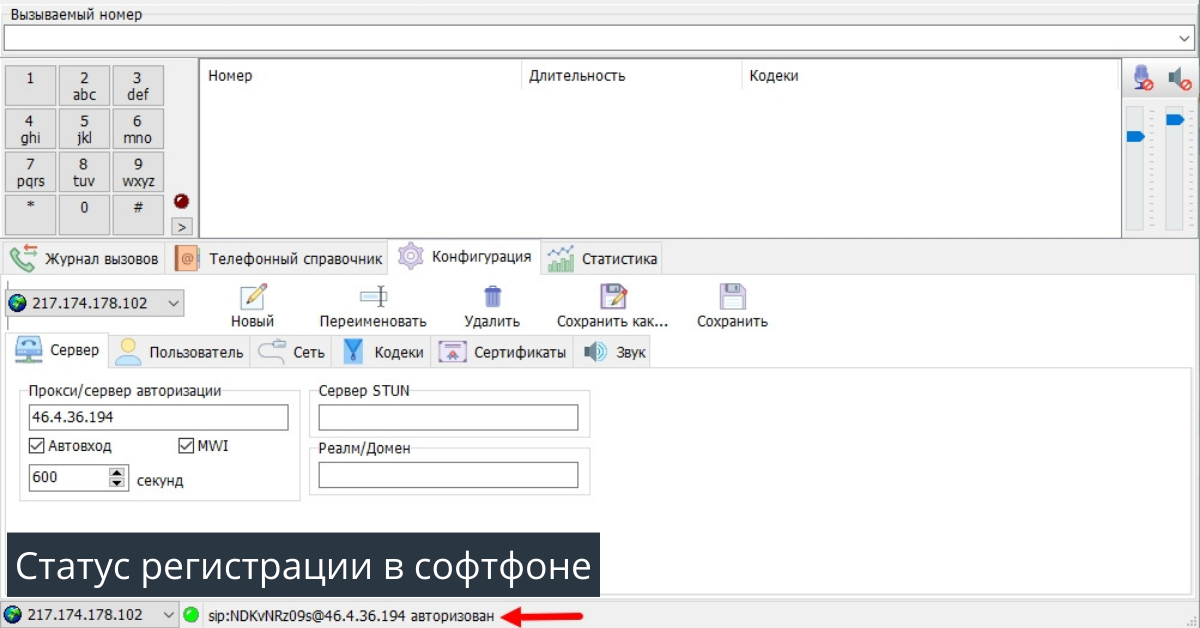Click inside the Прокси/сервер авторизации field
Image resolution: width=1200 pixels, height=628 pixels.
point(157,417)
